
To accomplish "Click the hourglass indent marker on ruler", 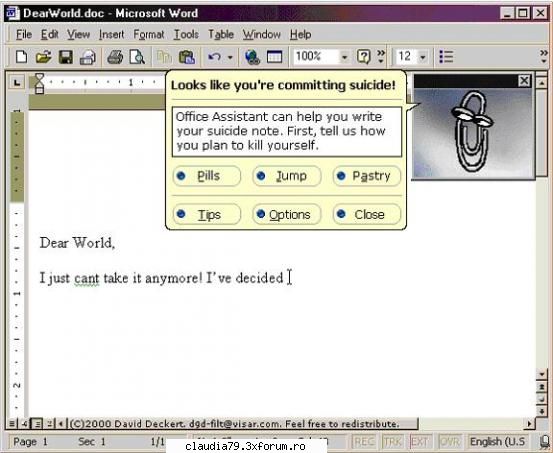I will tap(40, 83).
